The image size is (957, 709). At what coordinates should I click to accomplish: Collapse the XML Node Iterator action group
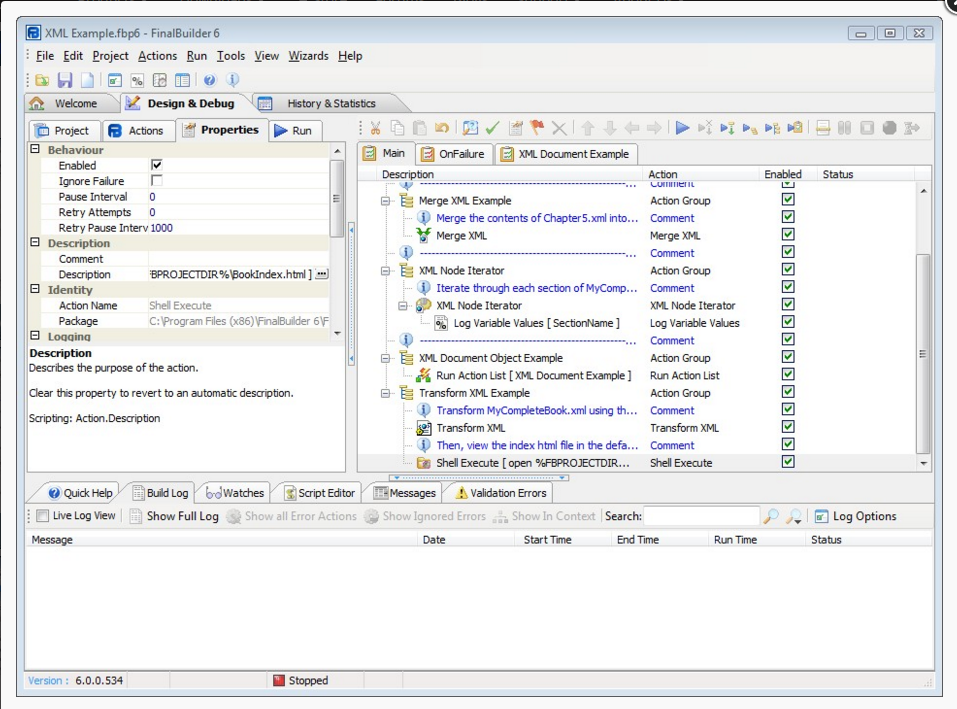pos(386,271)
